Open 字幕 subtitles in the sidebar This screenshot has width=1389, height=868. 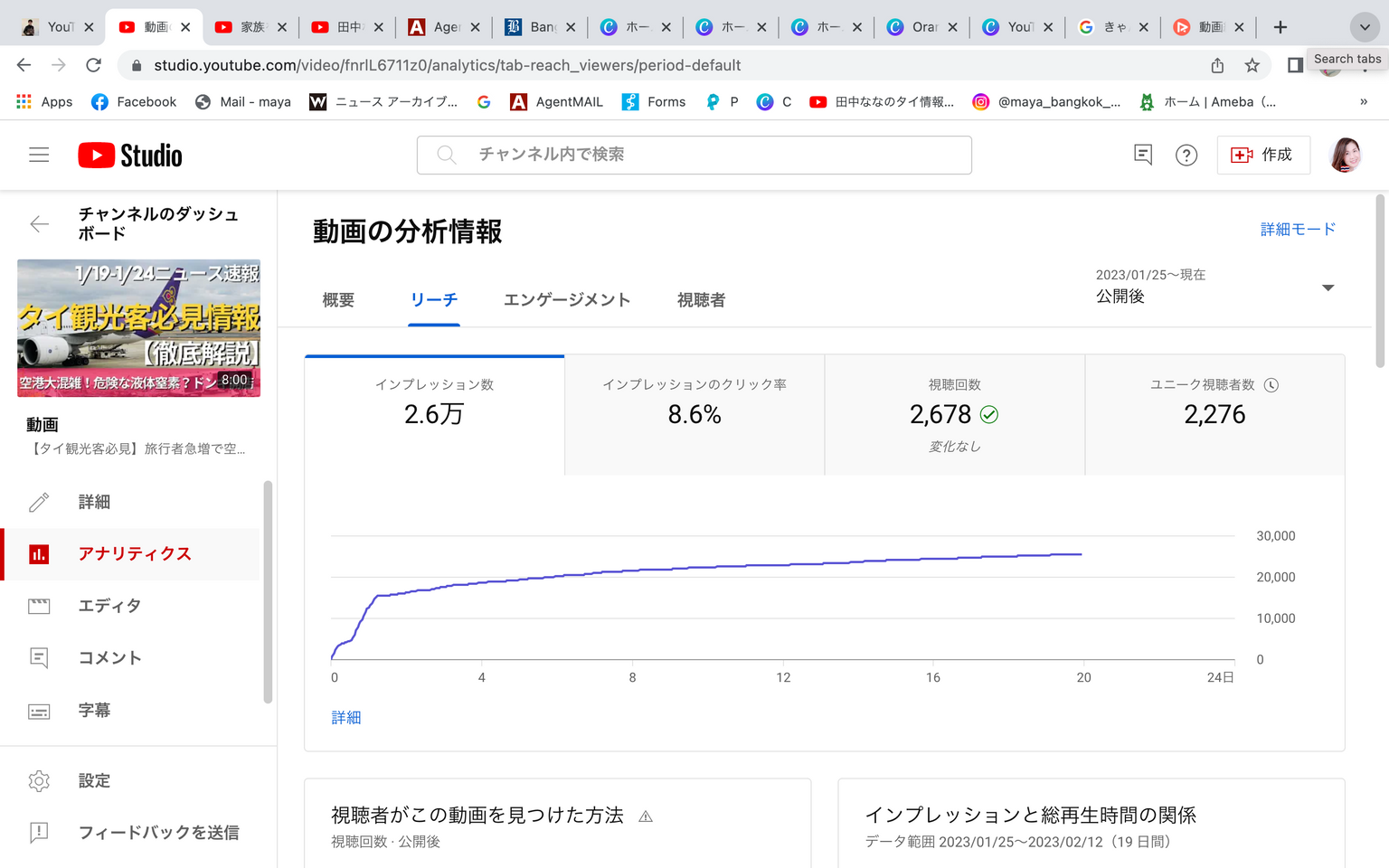pyautogui.click(x=93, y=711)
